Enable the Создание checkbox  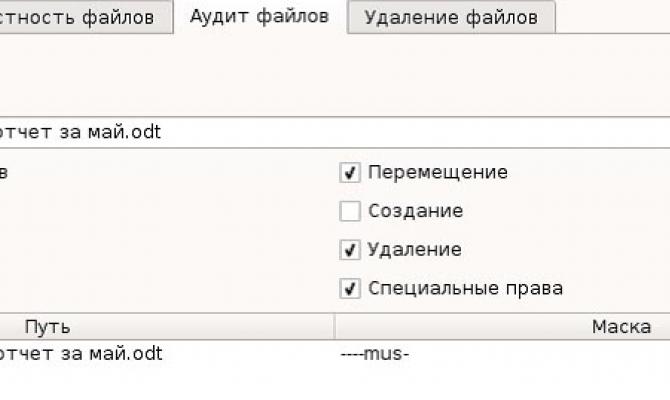[x=350, y=212]
